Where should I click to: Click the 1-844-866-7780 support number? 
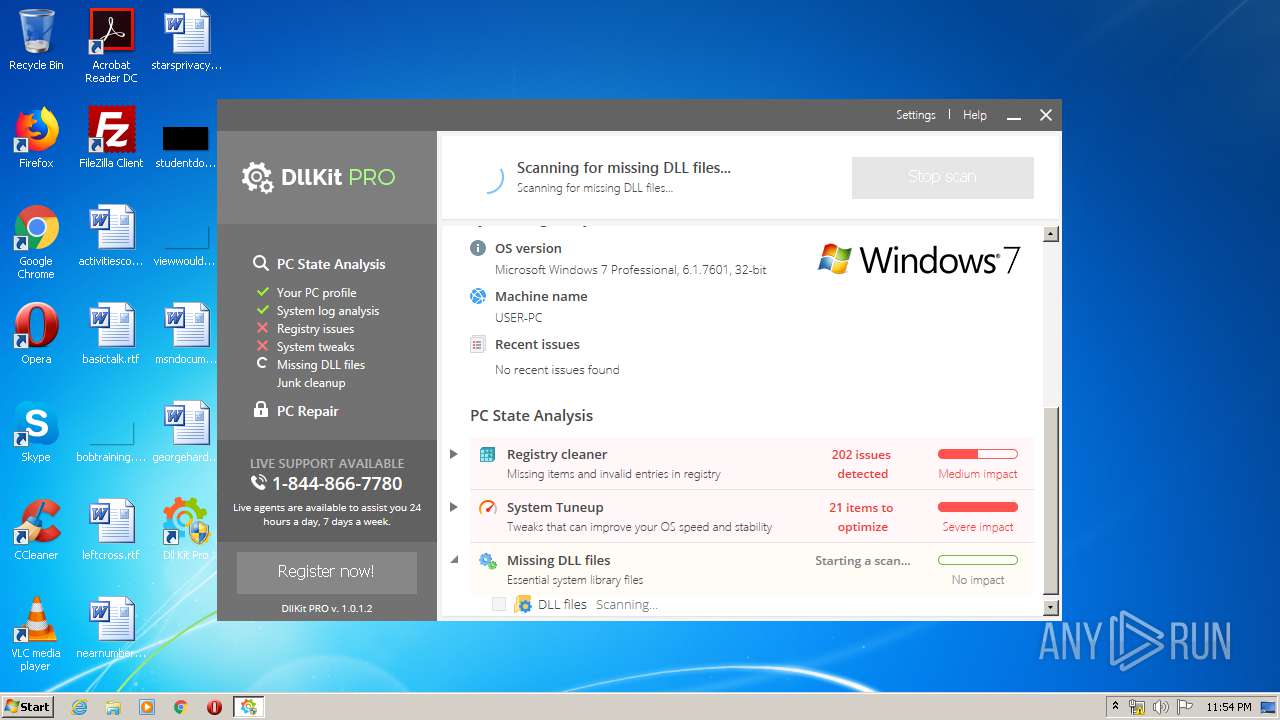pyautogui.click(x=337, y=484)
